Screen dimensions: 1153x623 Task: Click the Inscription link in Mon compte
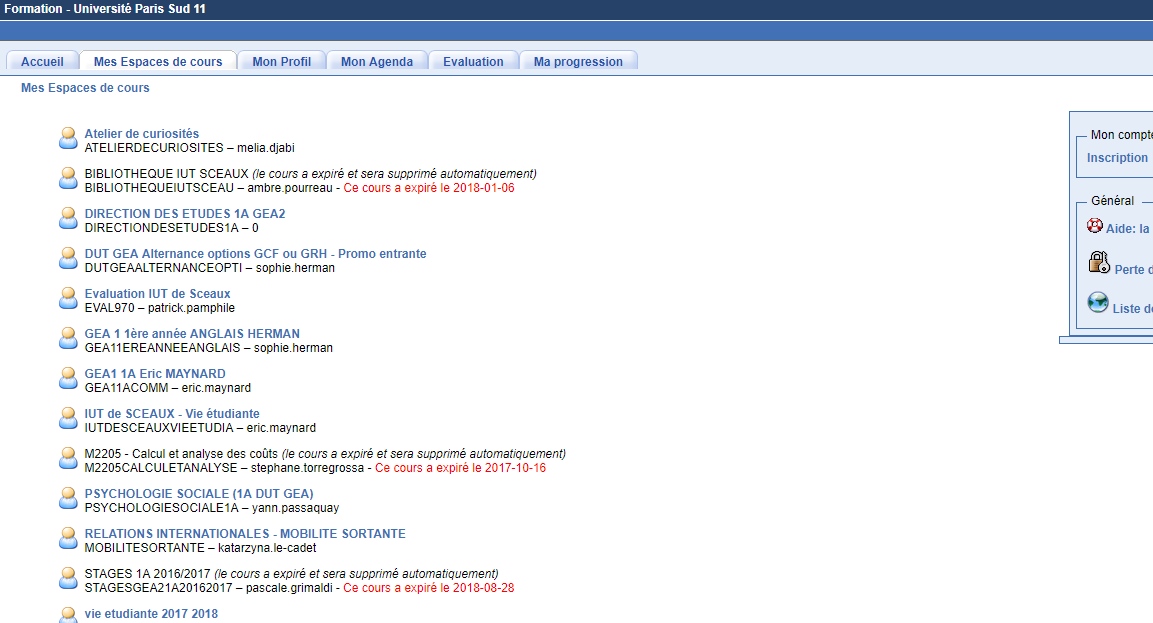(x=1117, y=158)
